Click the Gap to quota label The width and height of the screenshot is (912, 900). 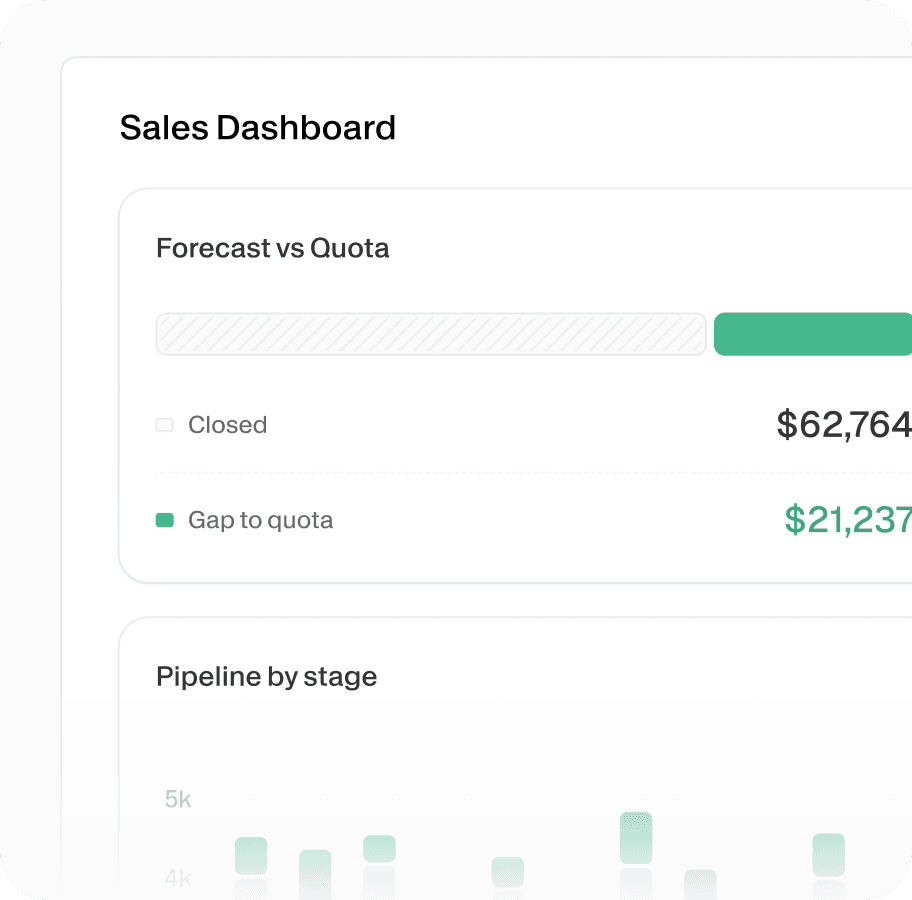click(x=260, y=520)
